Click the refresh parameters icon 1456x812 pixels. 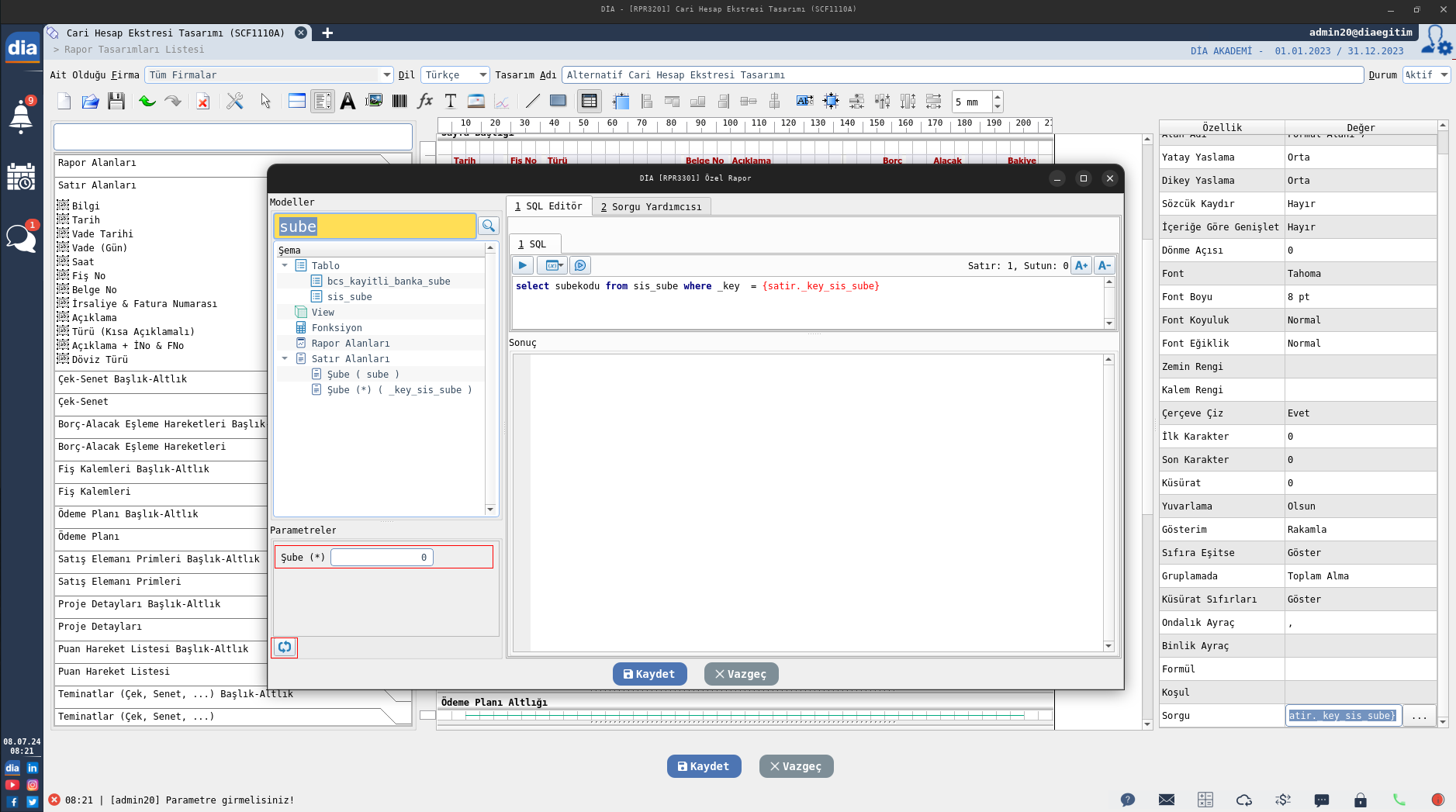coord(285,647)
